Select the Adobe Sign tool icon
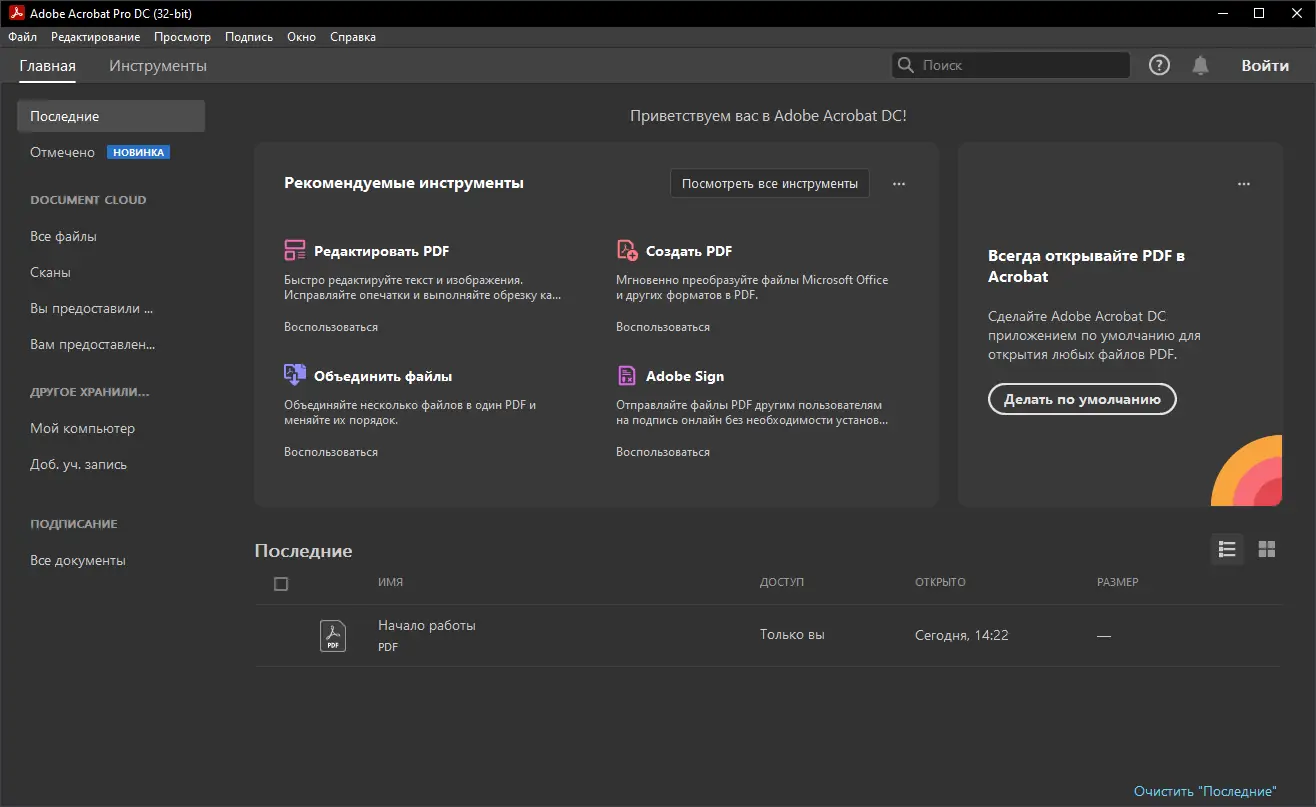The image size is (1316, 807). (628, 374)
